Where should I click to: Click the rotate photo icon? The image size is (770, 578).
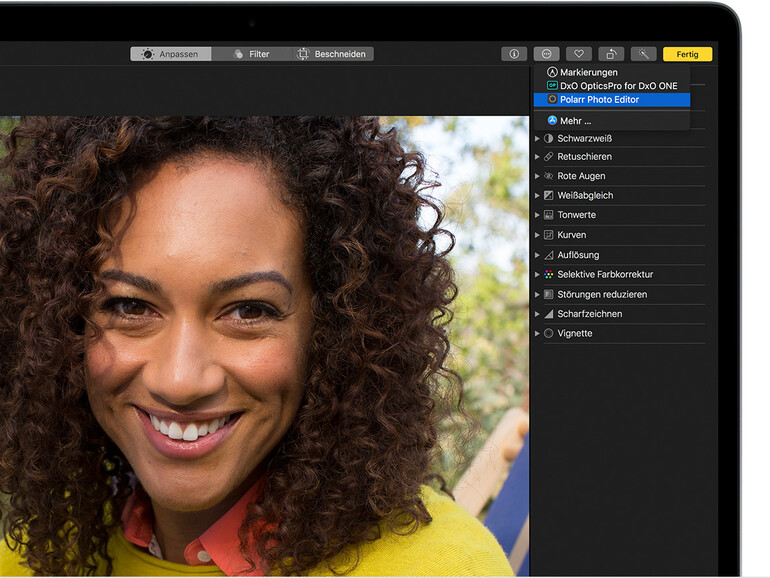(x=611, y=54)
